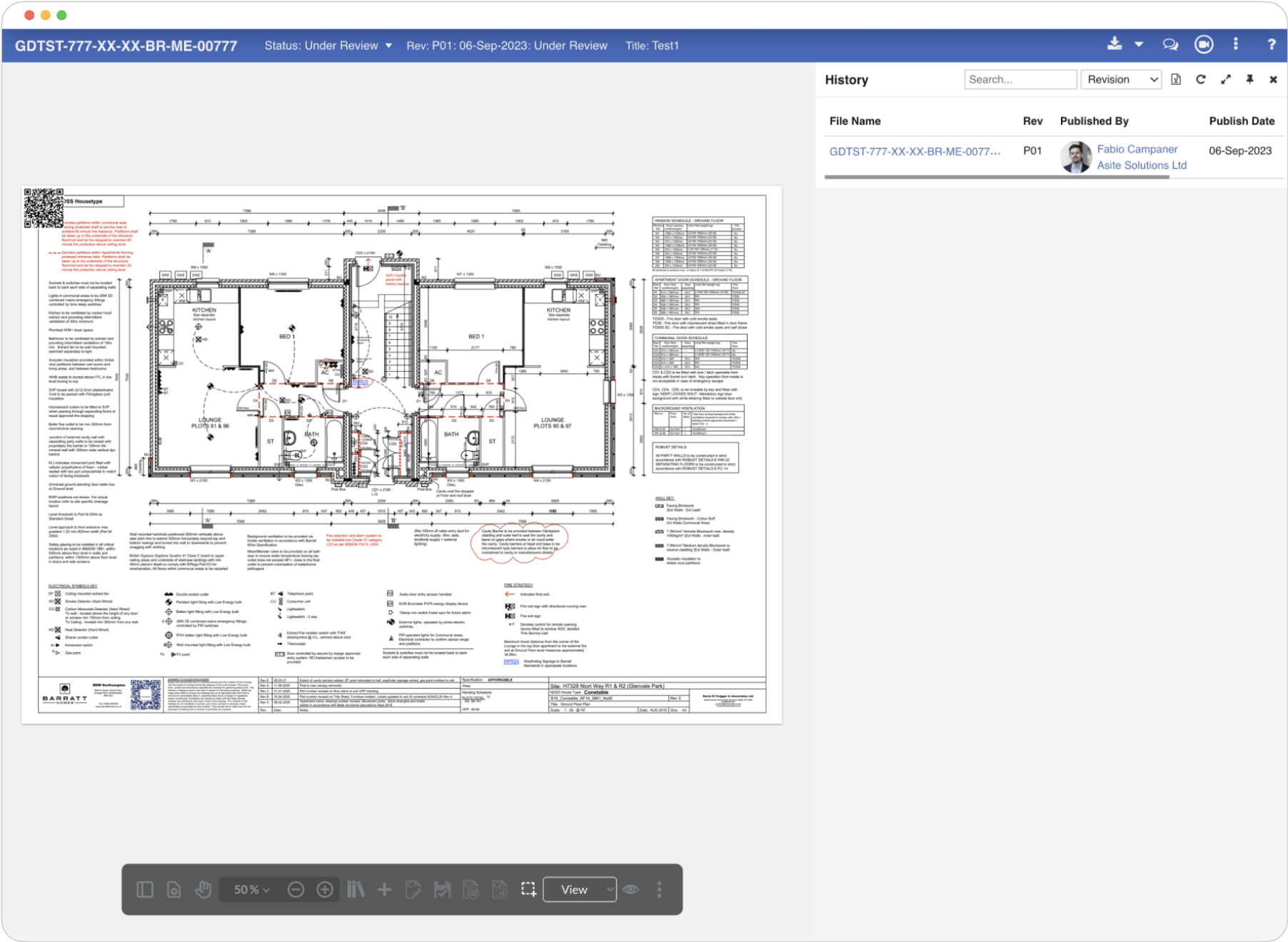Image resolution: width=1288 pixels, height=942 pixels.
Task: Select the Hand pan tool
Action: pos(203,889)
